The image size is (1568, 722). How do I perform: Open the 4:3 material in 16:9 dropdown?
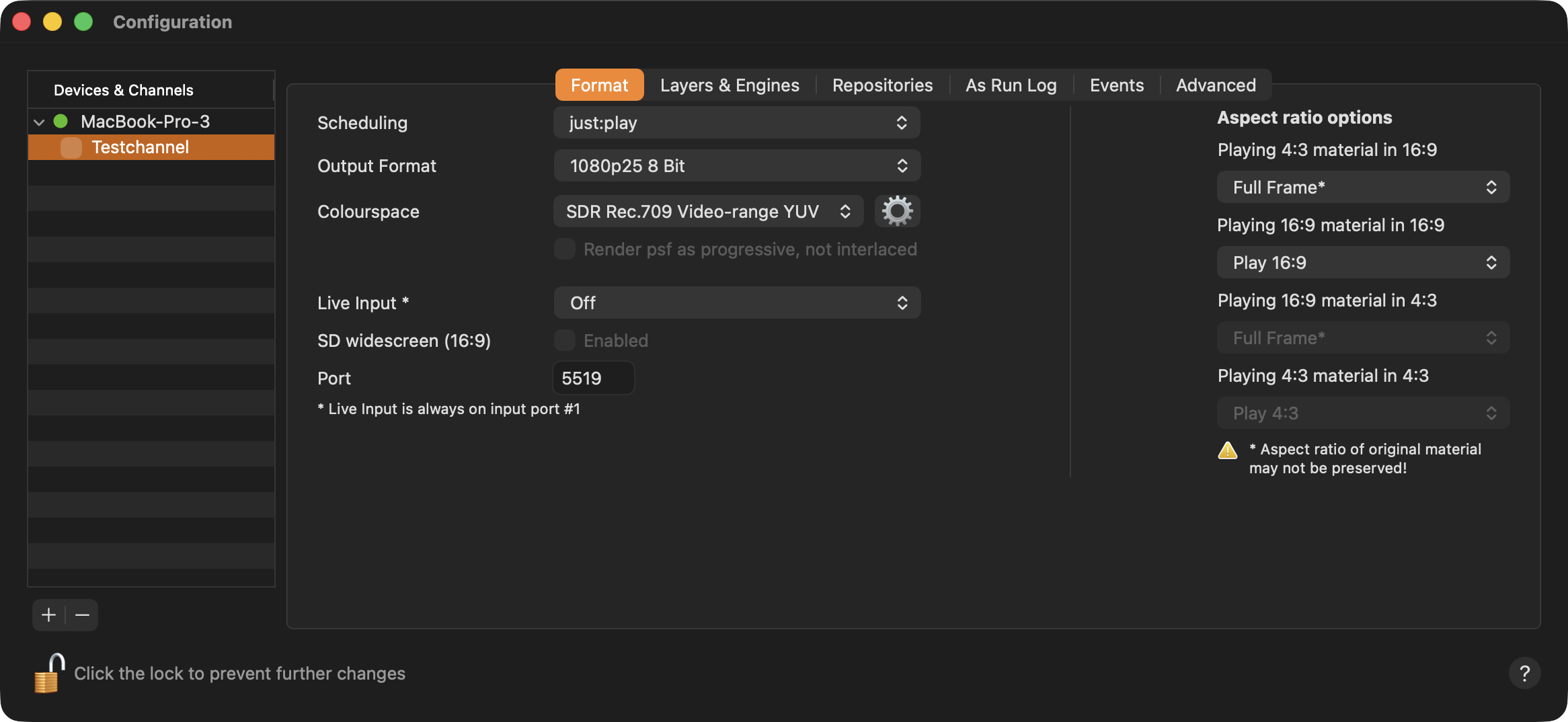click(x=1363, y=187)
